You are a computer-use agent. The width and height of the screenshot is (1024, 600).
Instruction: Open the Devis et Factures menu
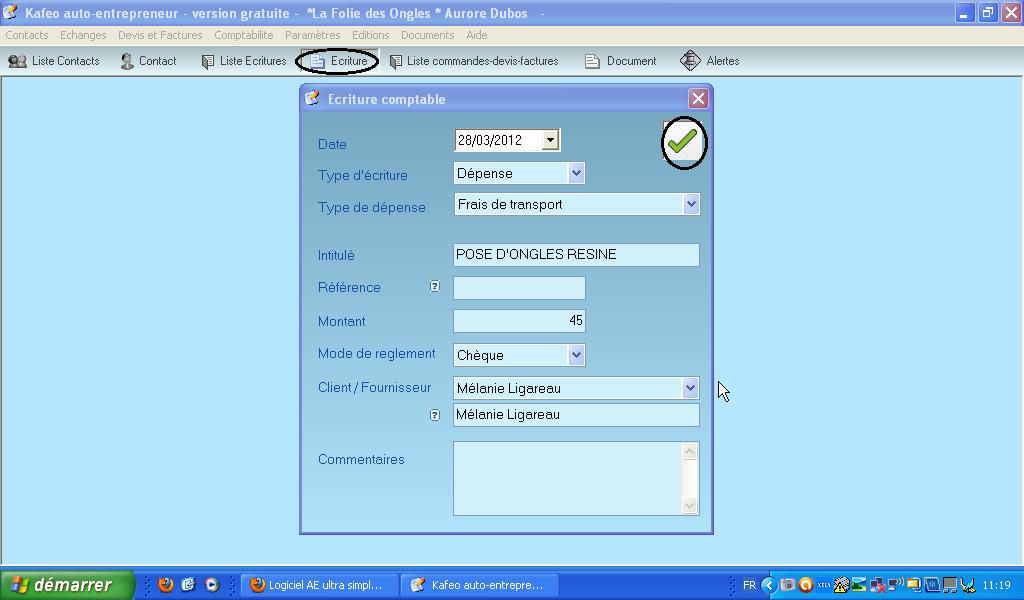coord(160,35)
